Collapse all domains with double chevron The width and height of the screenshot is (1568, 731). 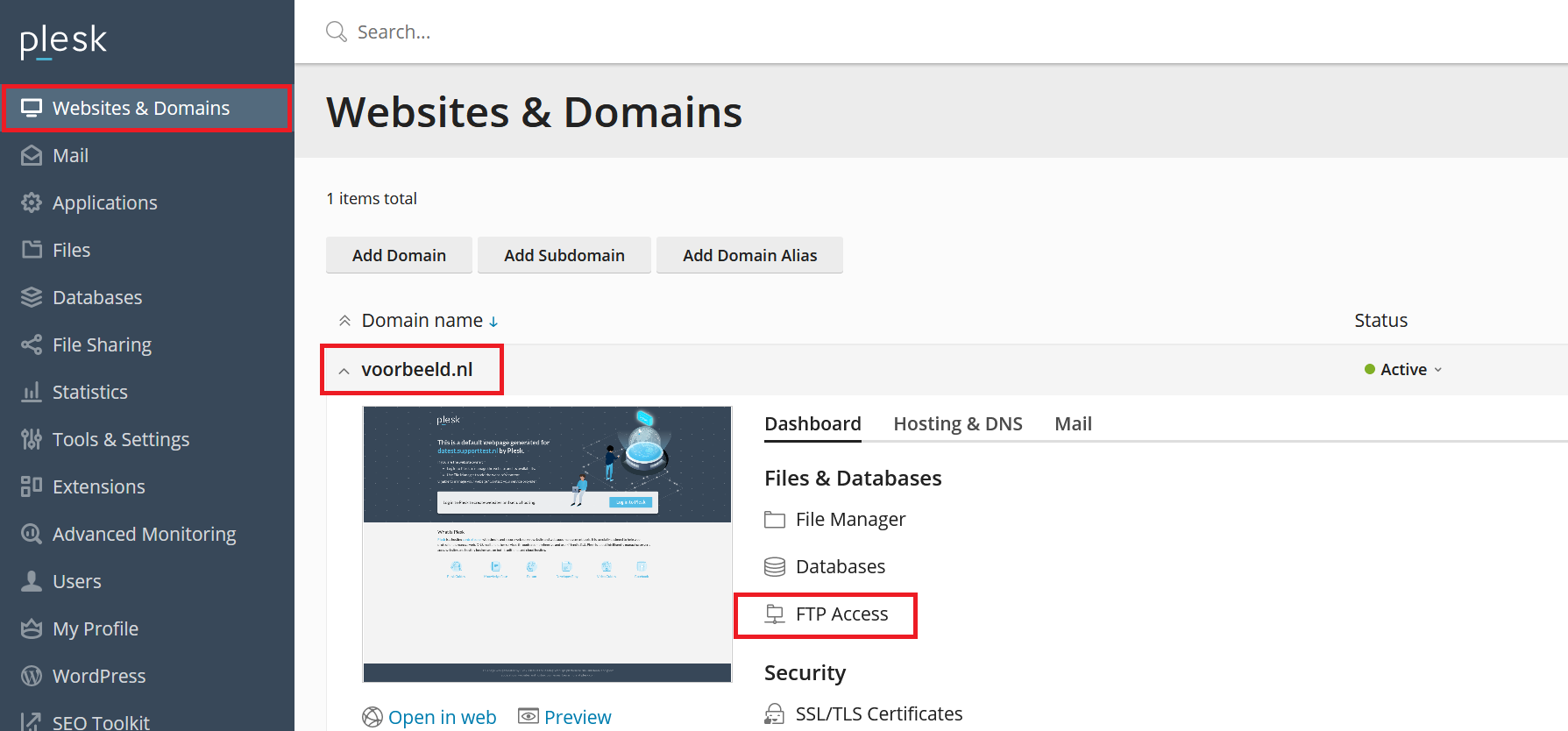(345, 321)
